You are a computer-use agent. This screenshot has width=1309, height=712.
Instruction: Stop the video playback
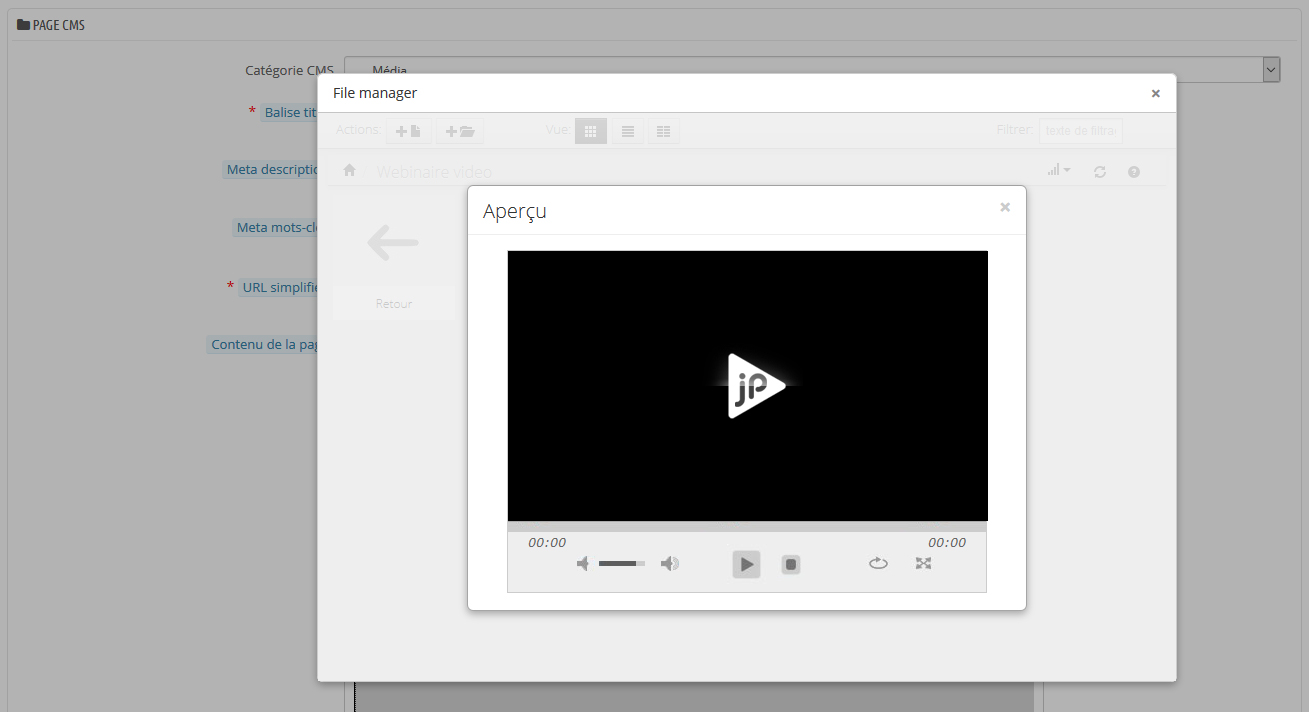791,564
